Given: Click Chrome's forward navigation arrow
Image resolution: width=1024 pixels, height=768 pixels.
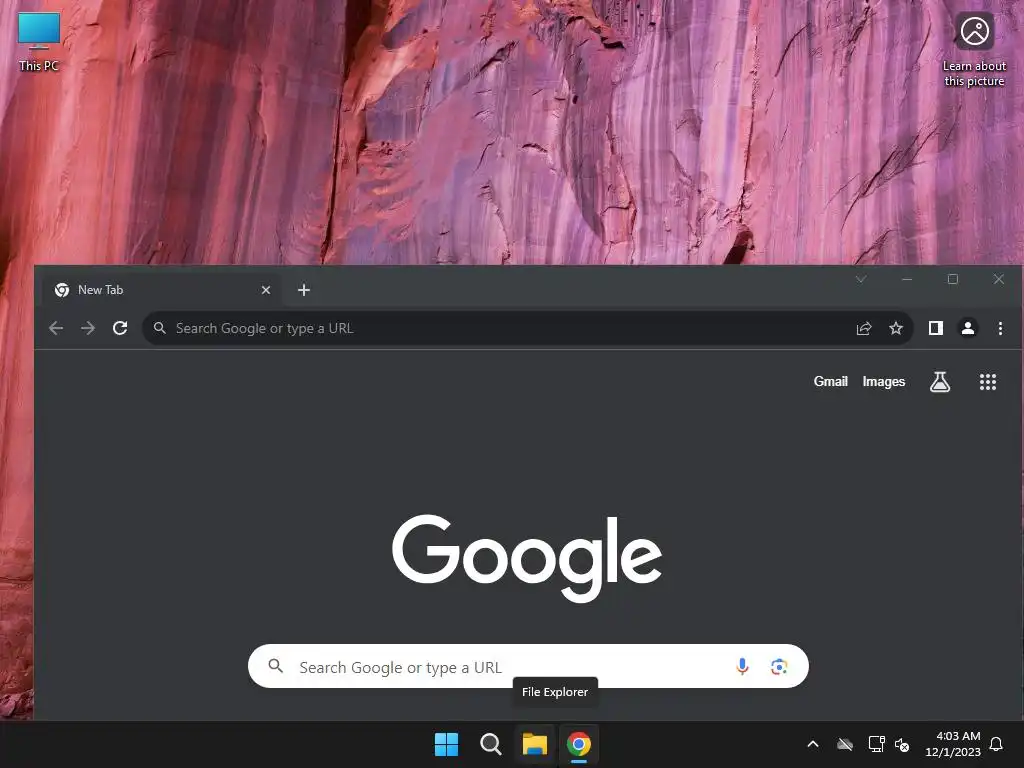Looking at the screenshot, I should coord(88,328).
